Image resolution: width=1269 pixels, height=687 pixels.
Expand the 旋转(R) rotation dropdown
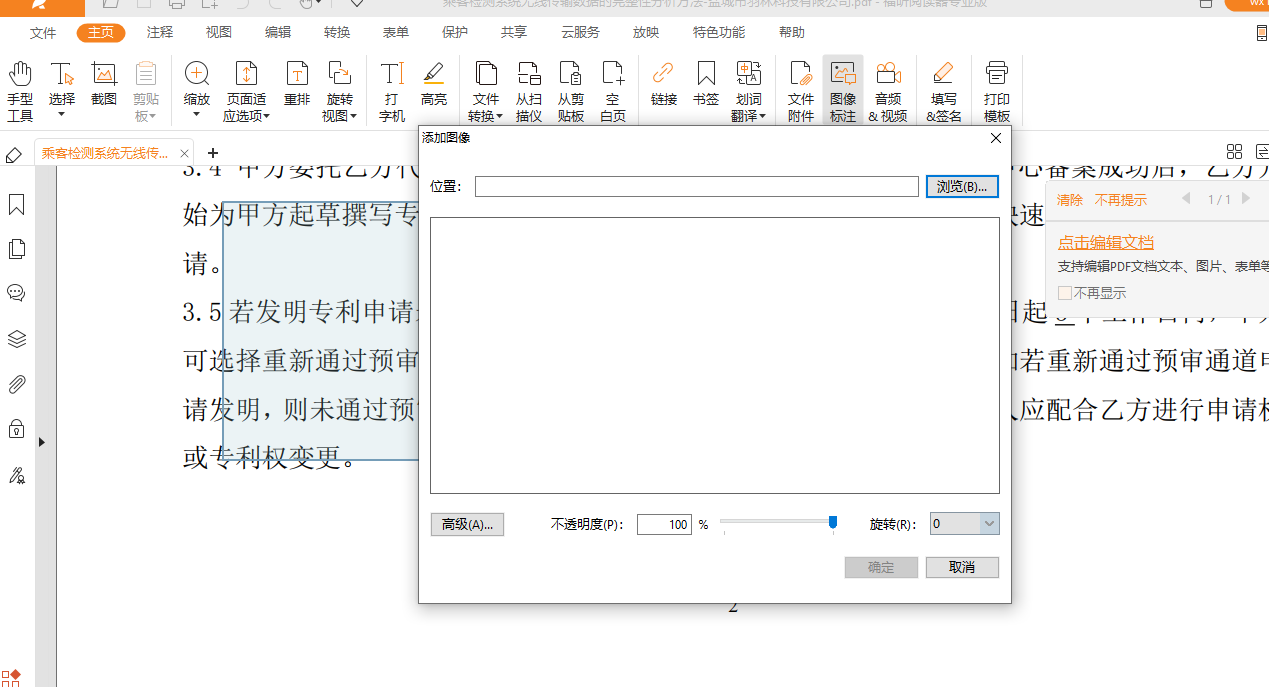coord(989,524)
